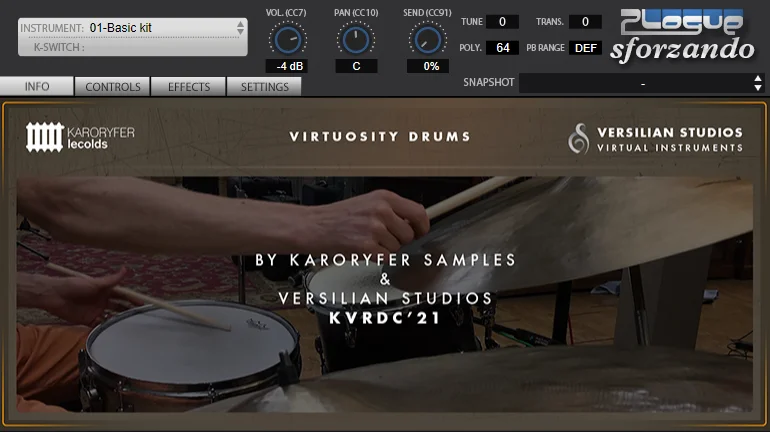
Task: Click the PB RANGE value DEF
Action: tap(585, 48)
